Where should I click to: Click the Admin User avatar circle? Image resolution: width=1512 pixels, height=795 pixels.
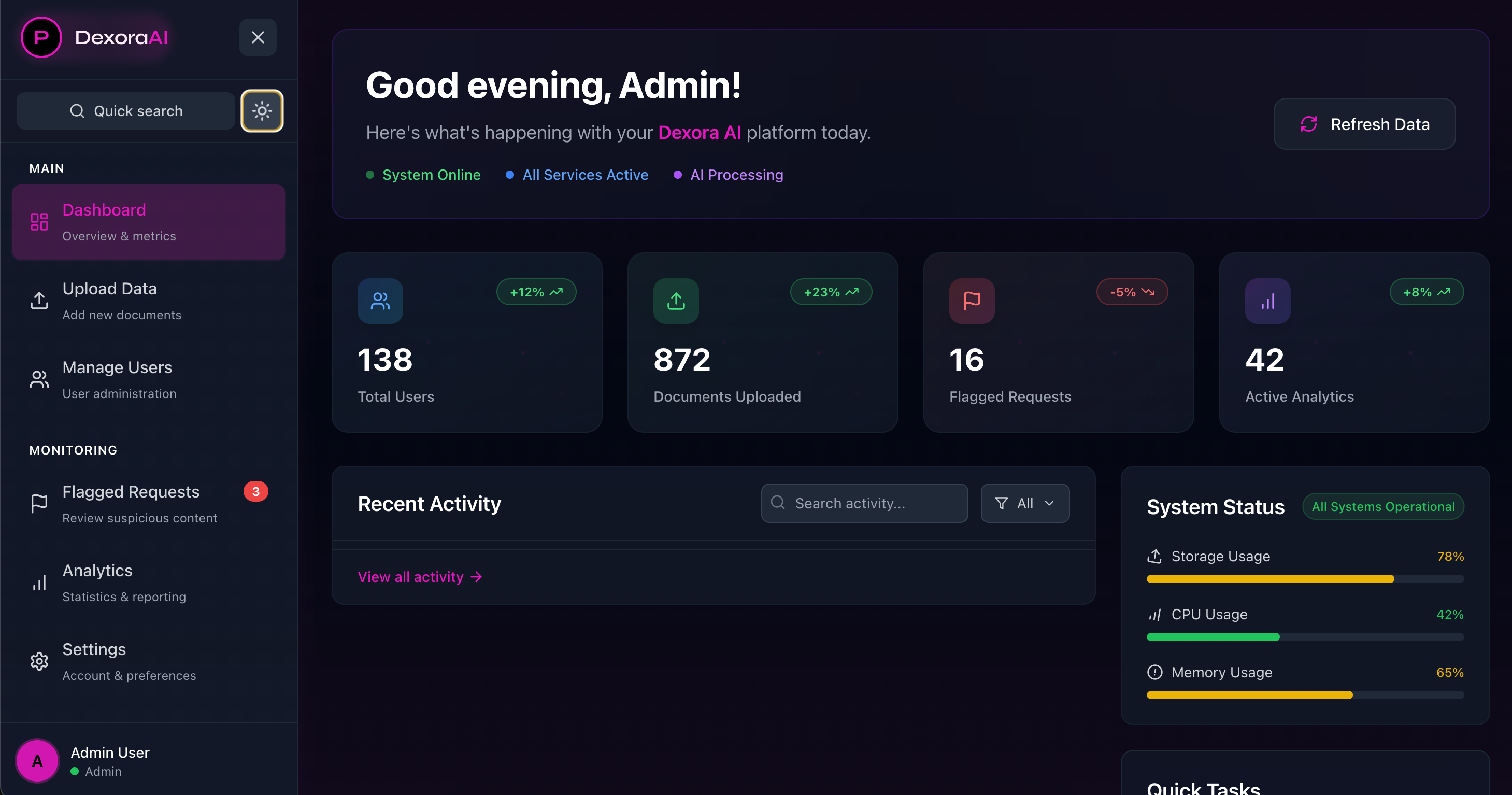pos(37,760)
